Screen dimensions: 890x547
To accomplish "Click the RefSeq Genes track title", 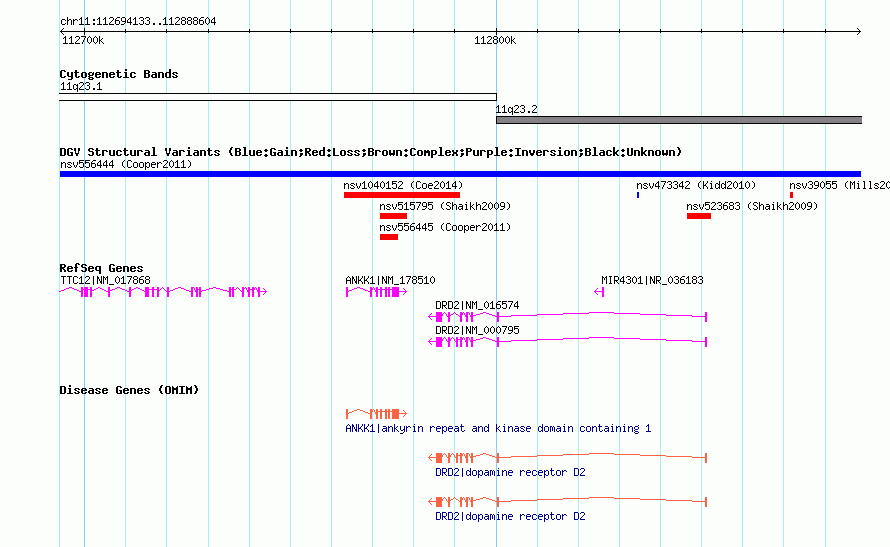I will point(101,268).
